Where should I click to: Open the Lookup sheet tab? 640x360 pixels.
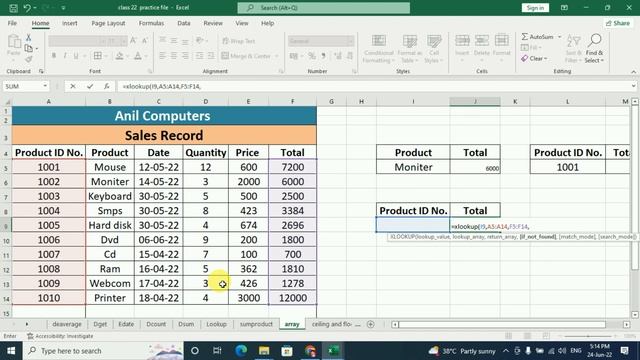[216, 324]
